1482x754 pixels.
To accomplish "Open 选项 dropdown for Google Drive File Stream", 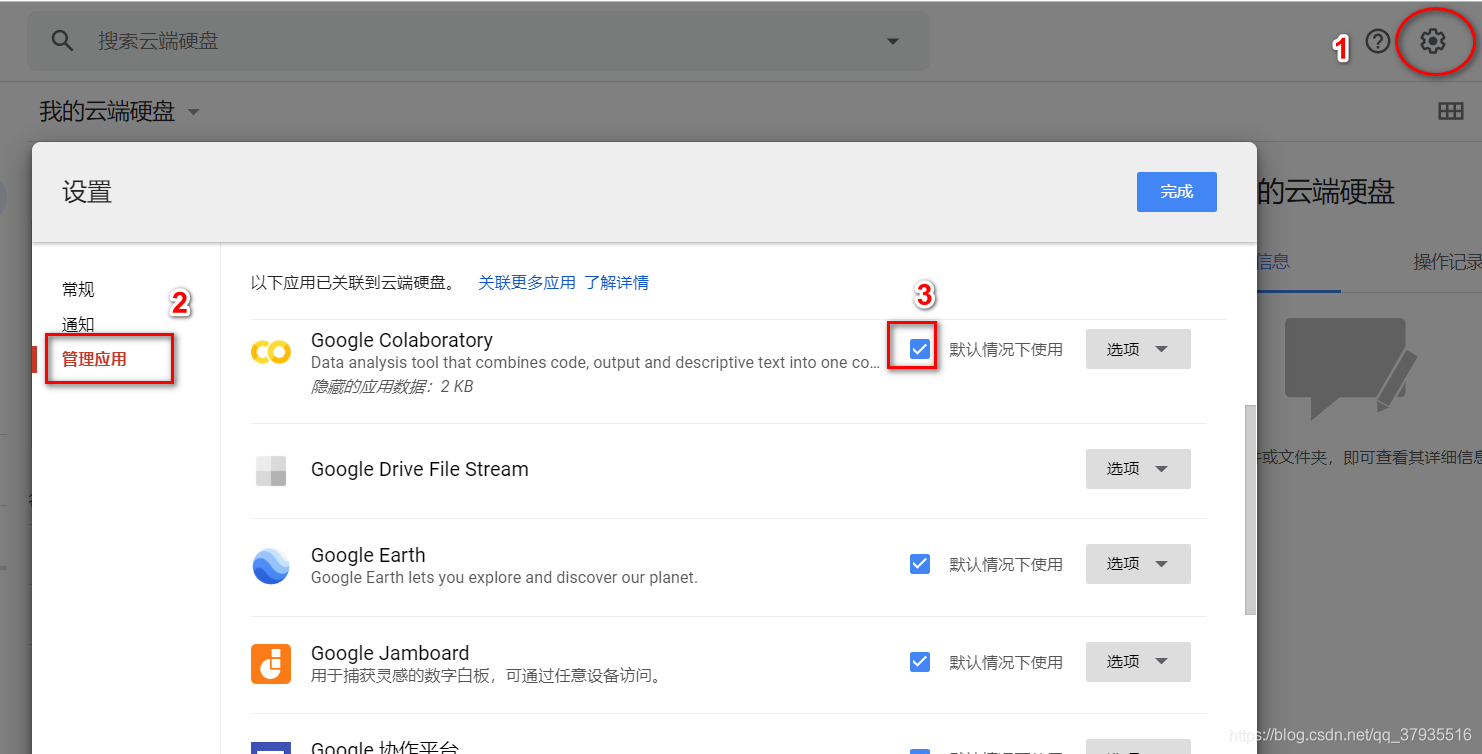I will (x=1138, y=469).
